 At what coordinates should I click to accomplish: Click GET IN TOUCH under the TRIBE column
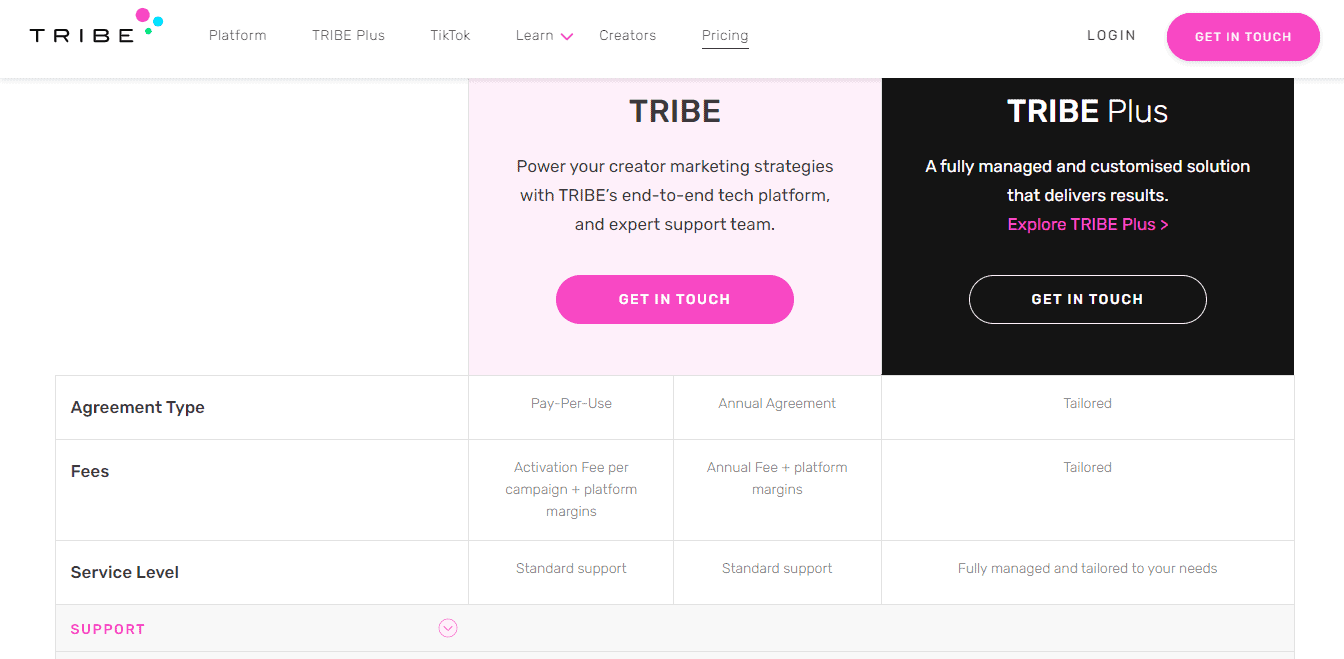(x=674, y=299)
